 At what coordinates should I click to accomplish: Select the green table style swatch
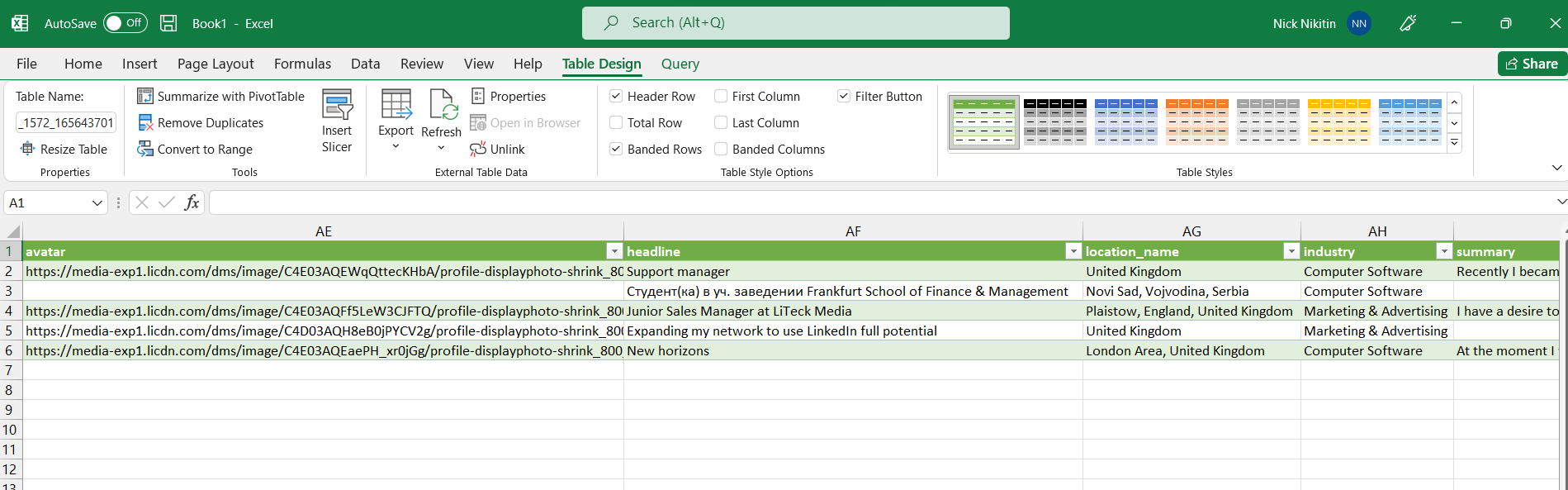tap(984, 122)
